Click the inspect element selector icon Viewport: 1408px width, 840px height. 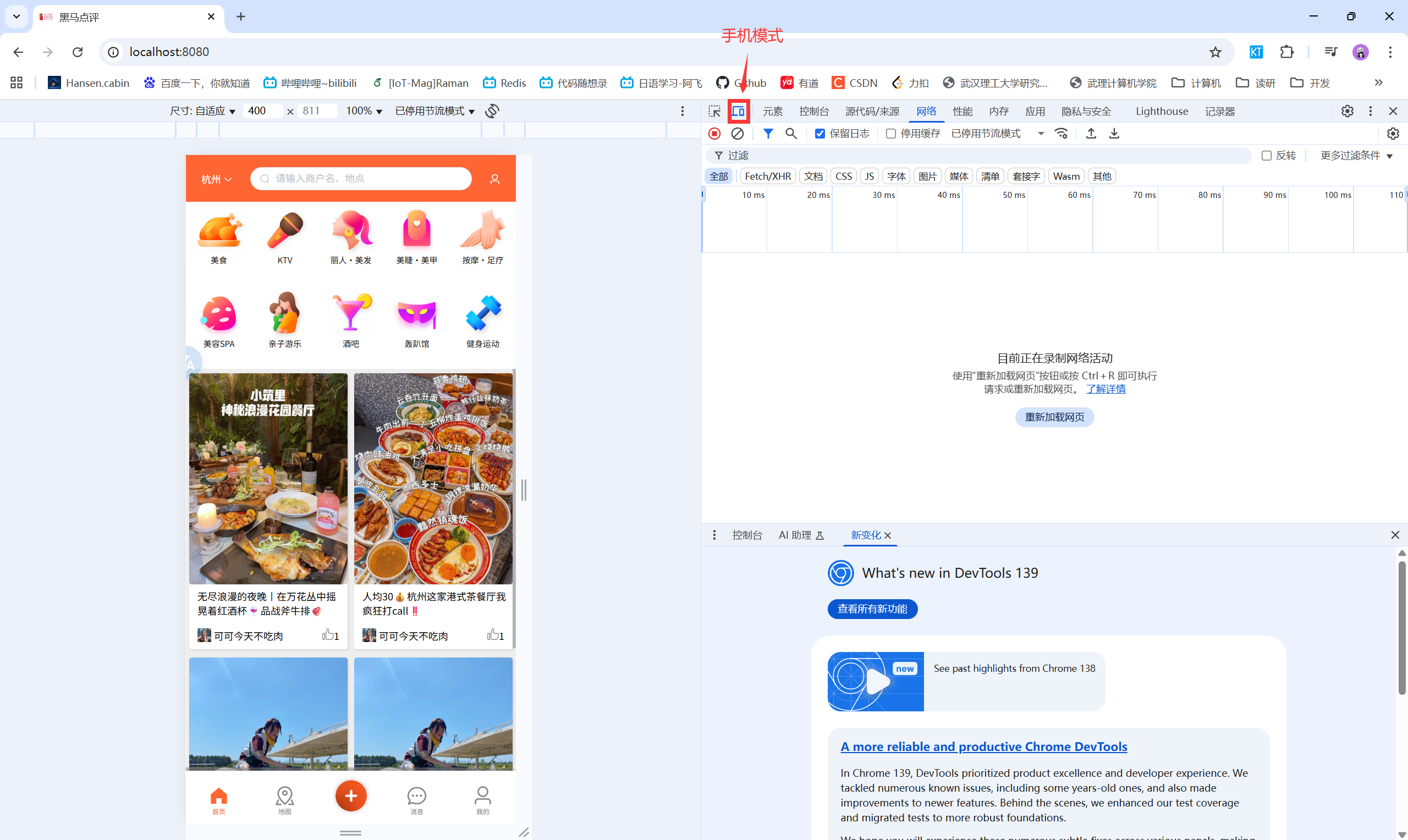pos(714,111)
